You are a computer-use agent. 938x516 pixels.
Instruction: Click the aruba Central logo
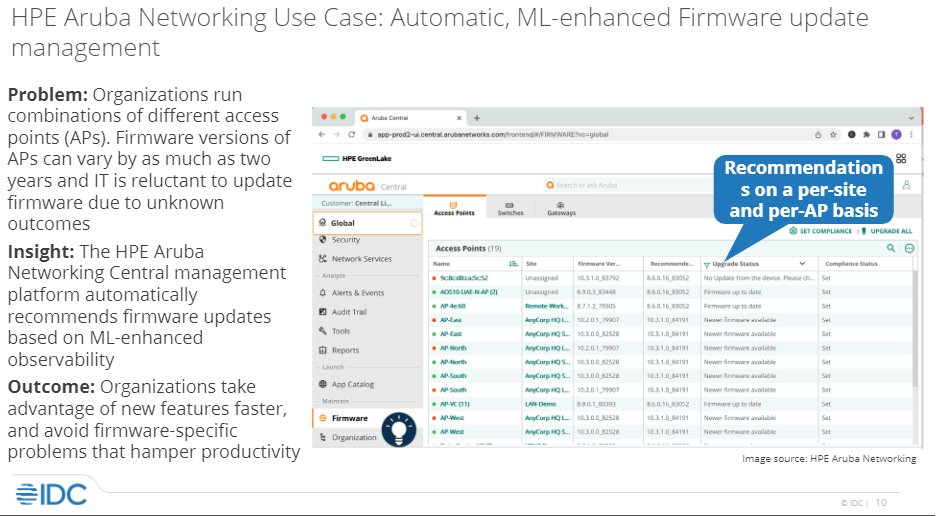[x=367, y=186]
